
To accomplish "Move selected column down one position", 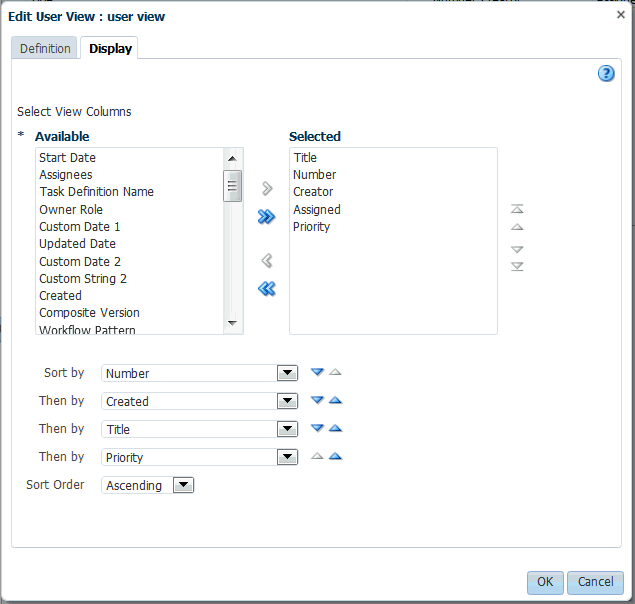I will coord(517,249).
